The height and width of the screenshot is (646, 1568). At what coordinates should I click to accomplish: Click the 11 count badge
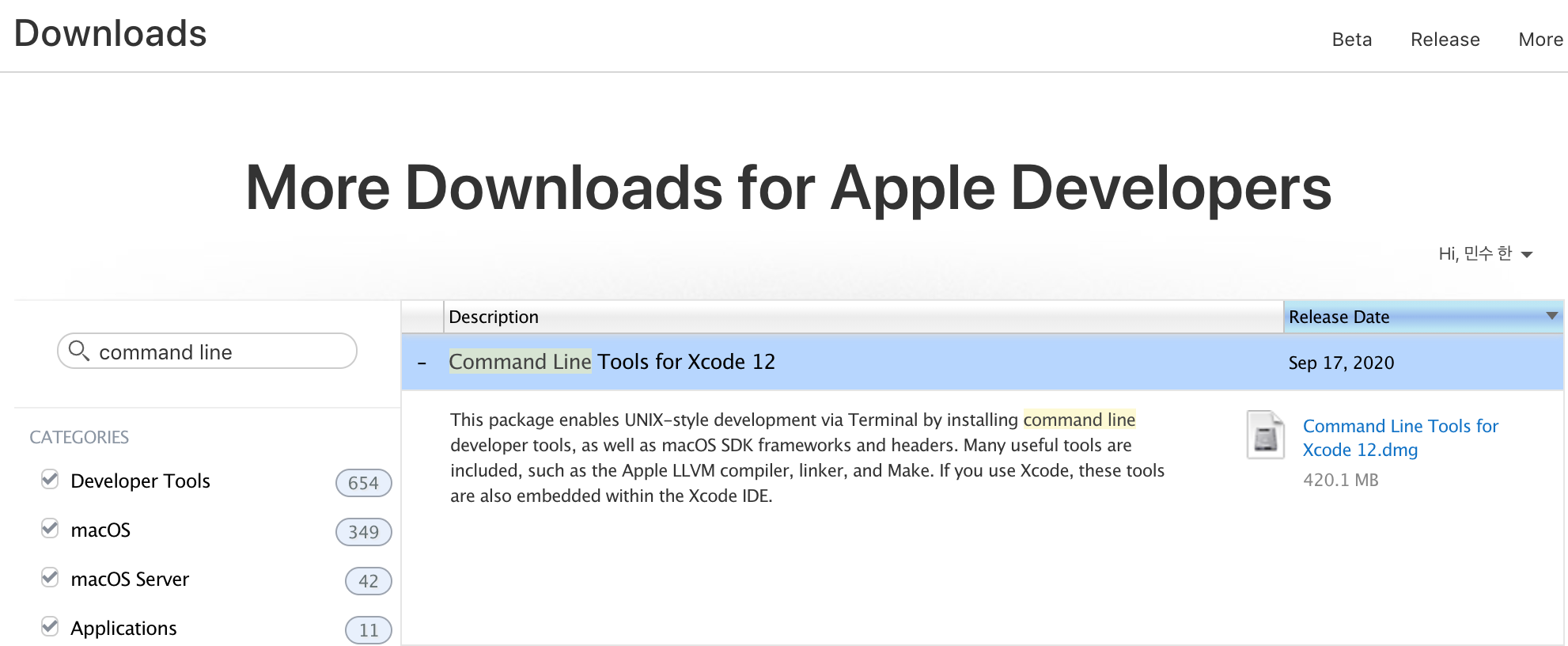(368, 630)
